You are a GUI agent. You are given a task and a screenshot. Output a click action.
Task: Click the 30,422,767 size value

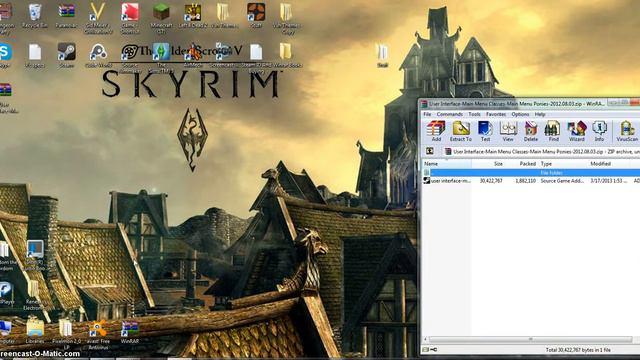coord(491,181)
